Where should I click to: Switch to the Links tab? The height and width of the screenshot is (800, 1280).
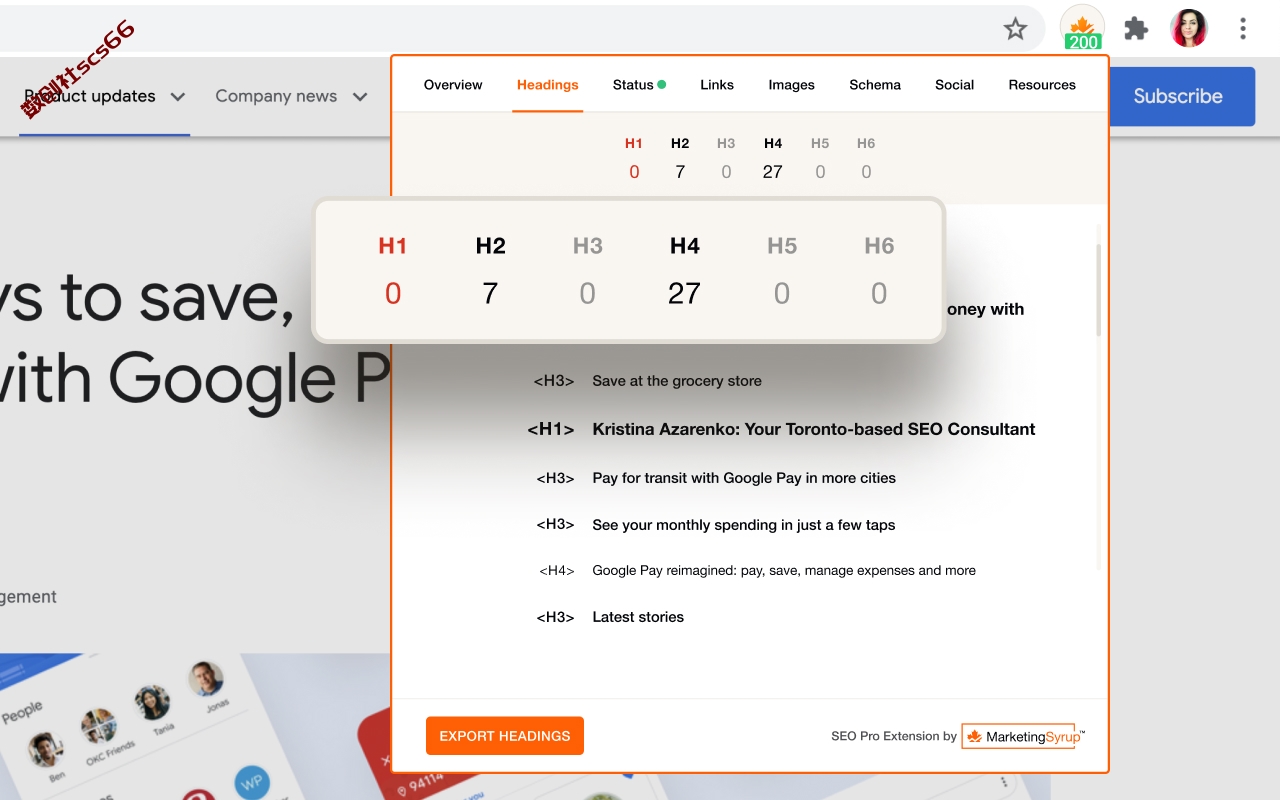coord(717,85)
